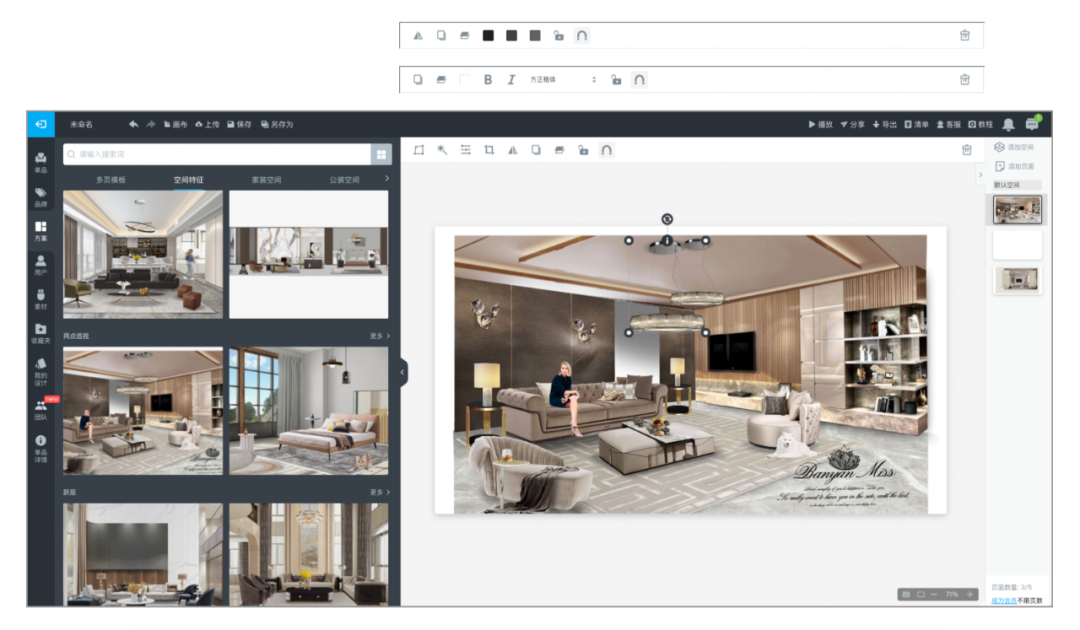Open layer order options in main toolbar
Screen dimensions: 1080x630
(559, 150)
